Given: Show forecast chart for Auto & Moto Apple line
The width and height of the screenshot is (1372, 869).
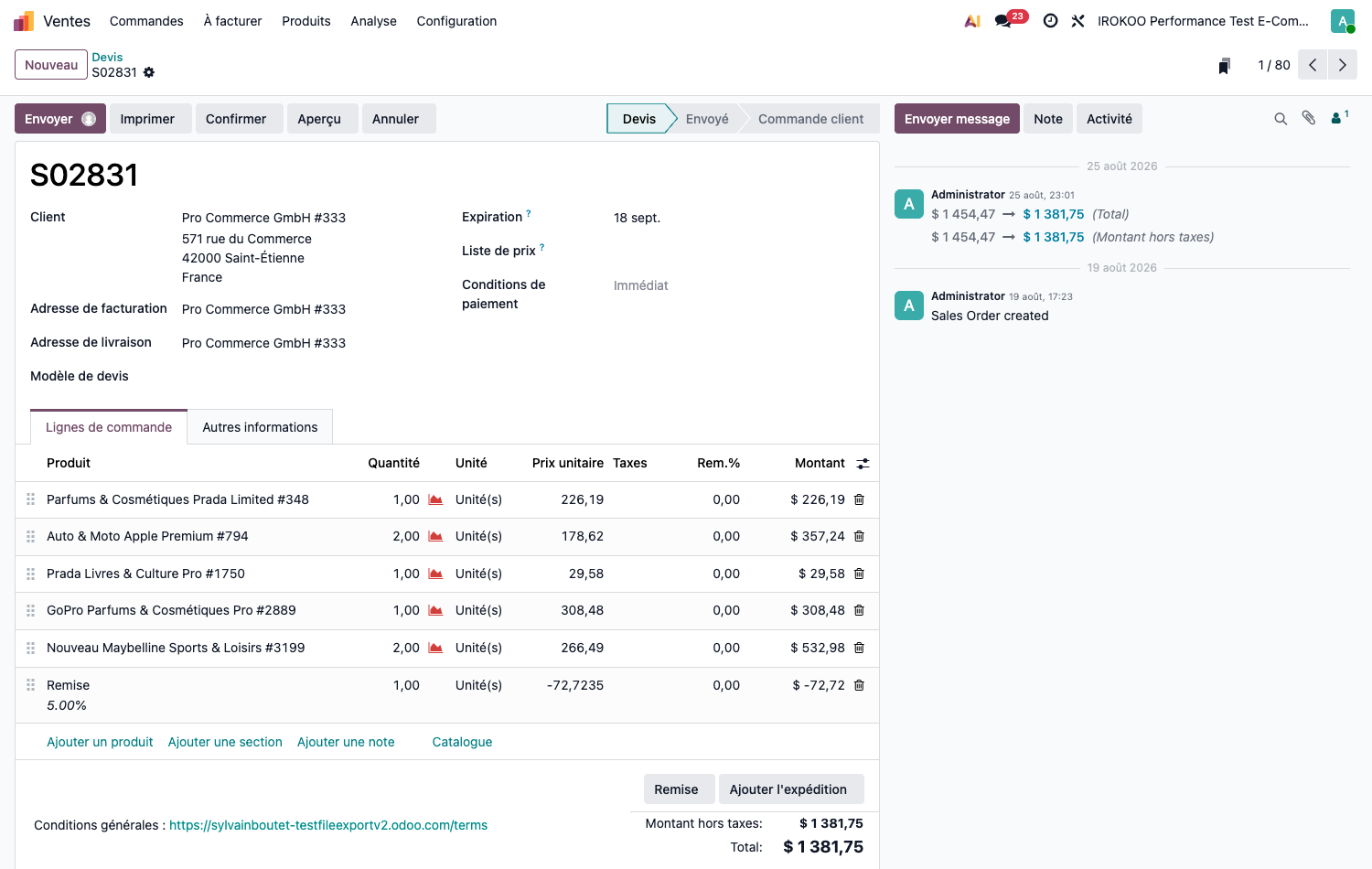Looking at the screenshot, I should coord(435,536).
